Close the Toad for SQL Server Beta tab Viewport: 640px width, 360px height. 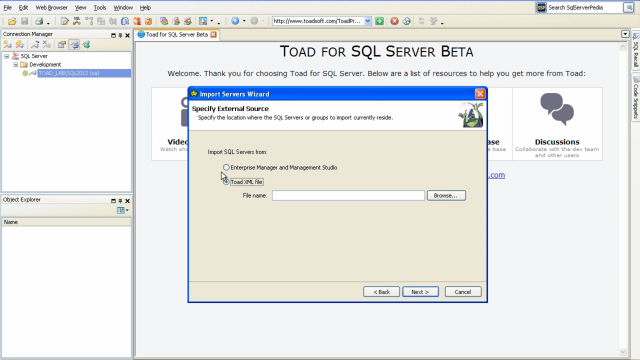click(213, 35)
